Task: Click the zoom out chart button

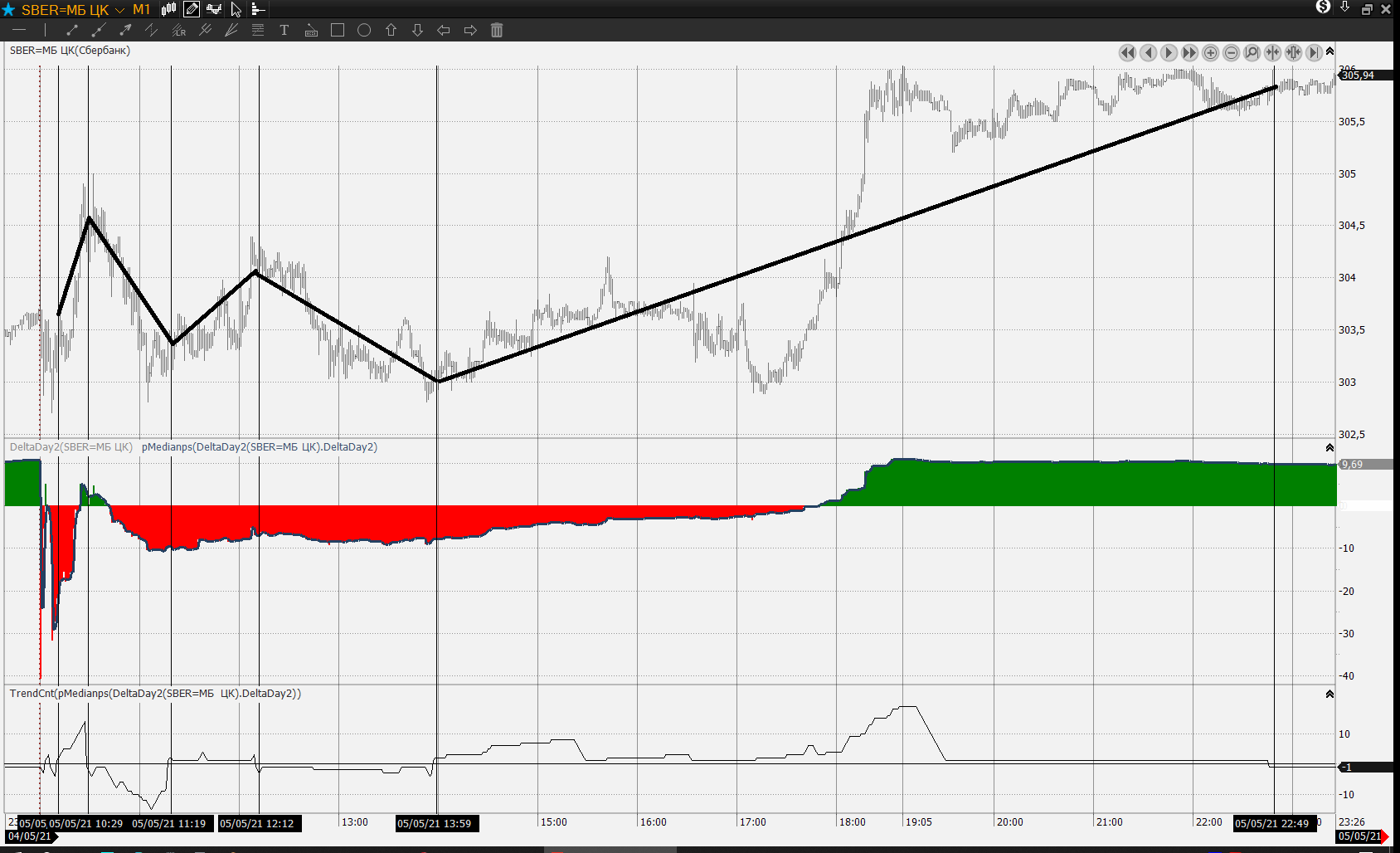Action: pos(1231,53)
